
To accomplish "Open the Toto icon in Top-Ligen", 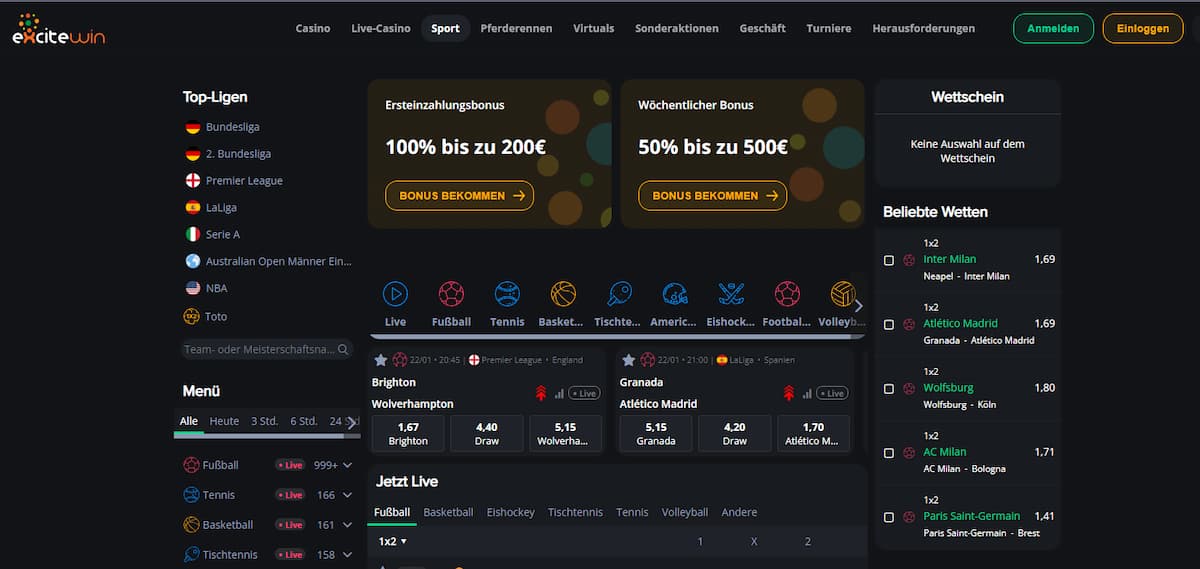I will tap(192, 316).
